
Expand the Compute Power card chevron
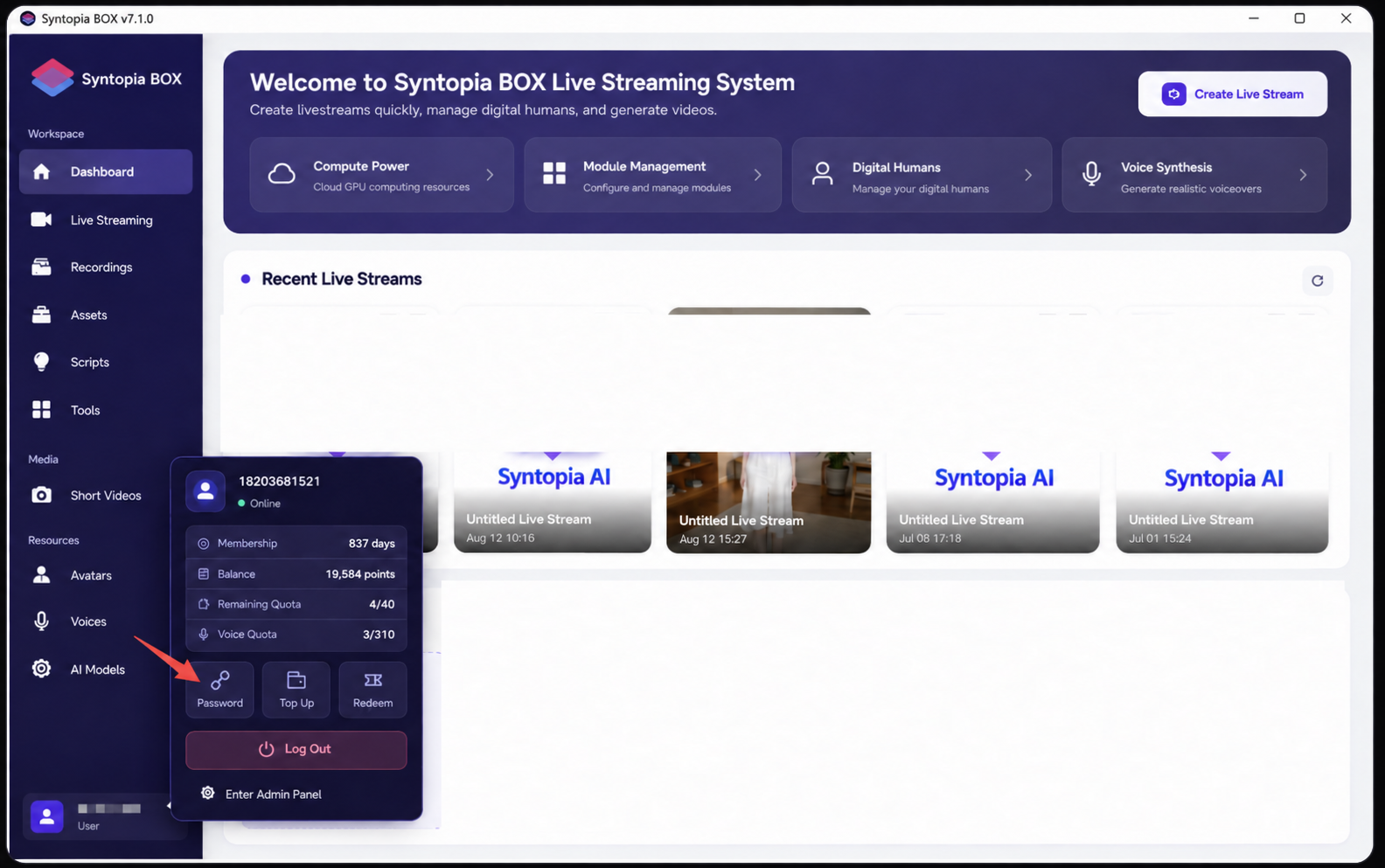(490, 175)
